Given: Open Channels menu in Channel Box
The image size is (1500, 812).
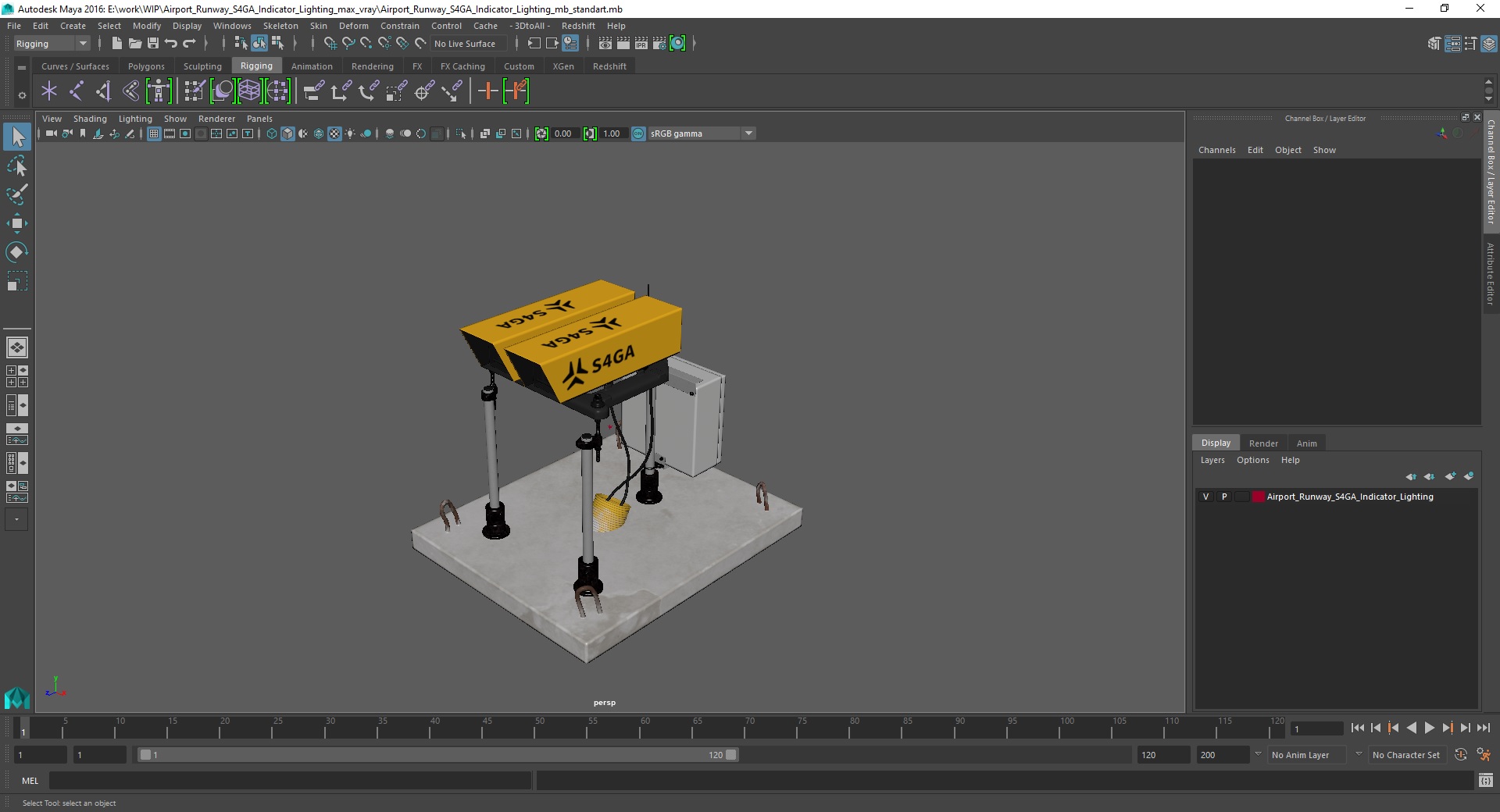Looking at the screenshot, I should [1216, 150].
